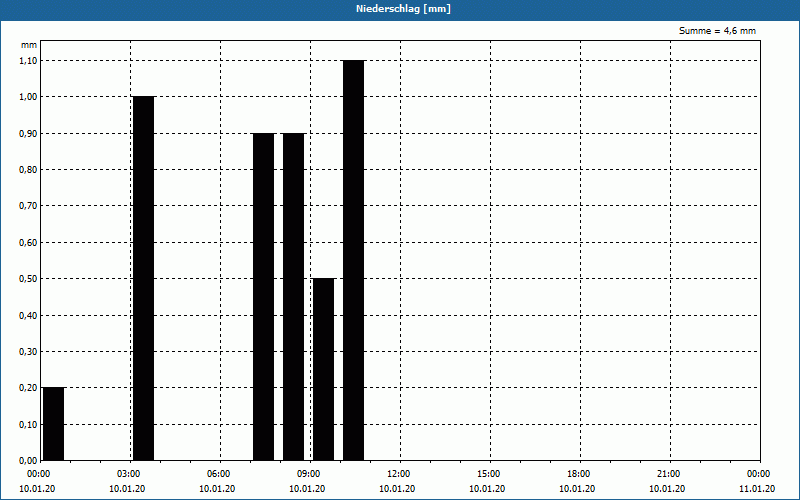The height and width of the screenshot is (500, 800).
Task: Click the 10.01.20 date under 09:00
Action: coord(307,489)
